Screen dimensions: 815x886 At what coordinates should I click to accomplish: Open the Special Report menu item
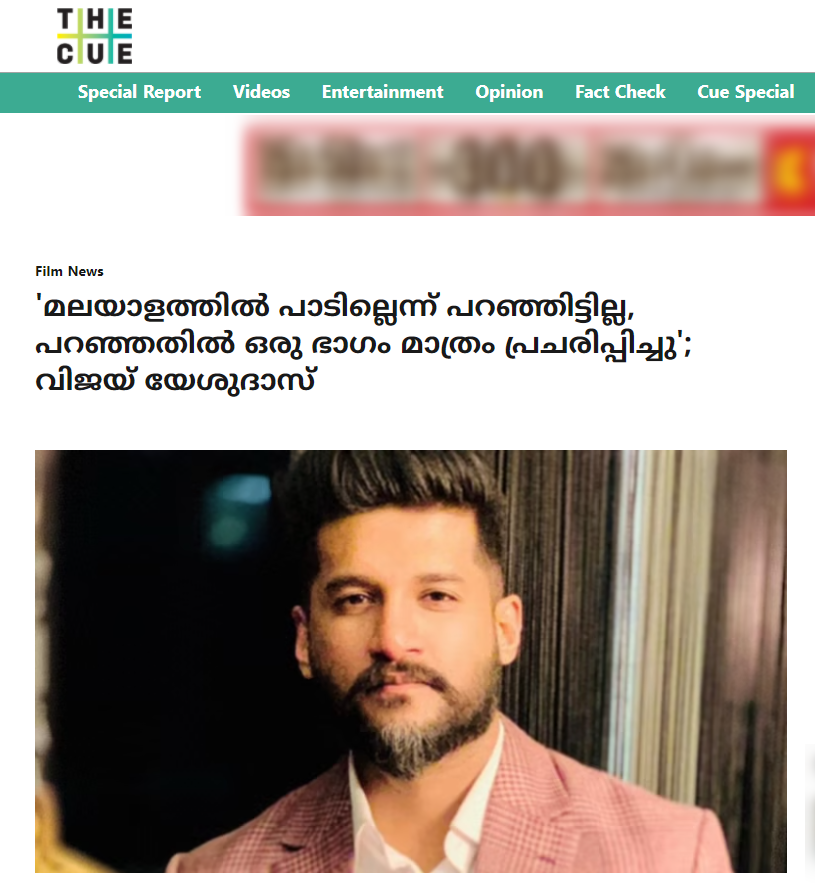139,92
